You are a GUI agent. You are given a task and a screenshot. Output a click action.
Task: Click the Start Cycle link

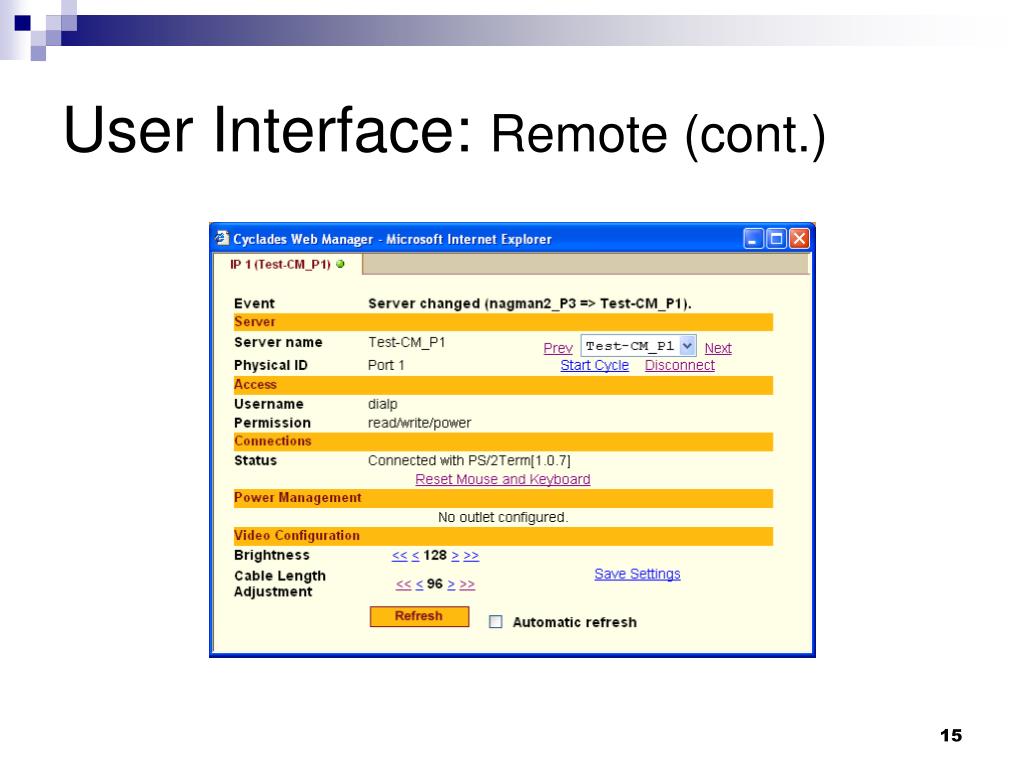pos(594,365)
